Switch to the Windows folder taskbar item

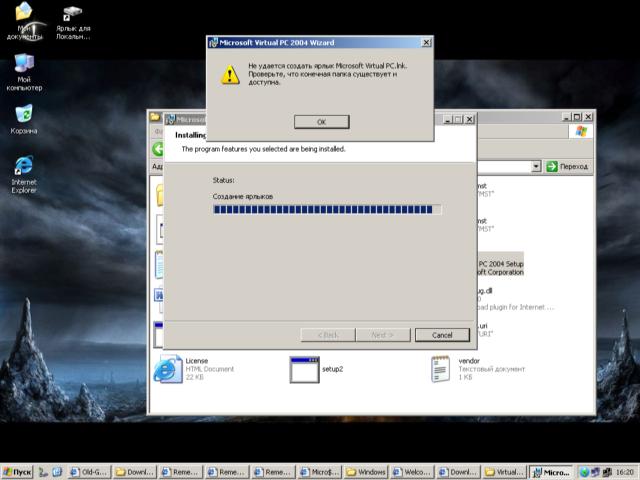tap(366, 472)
